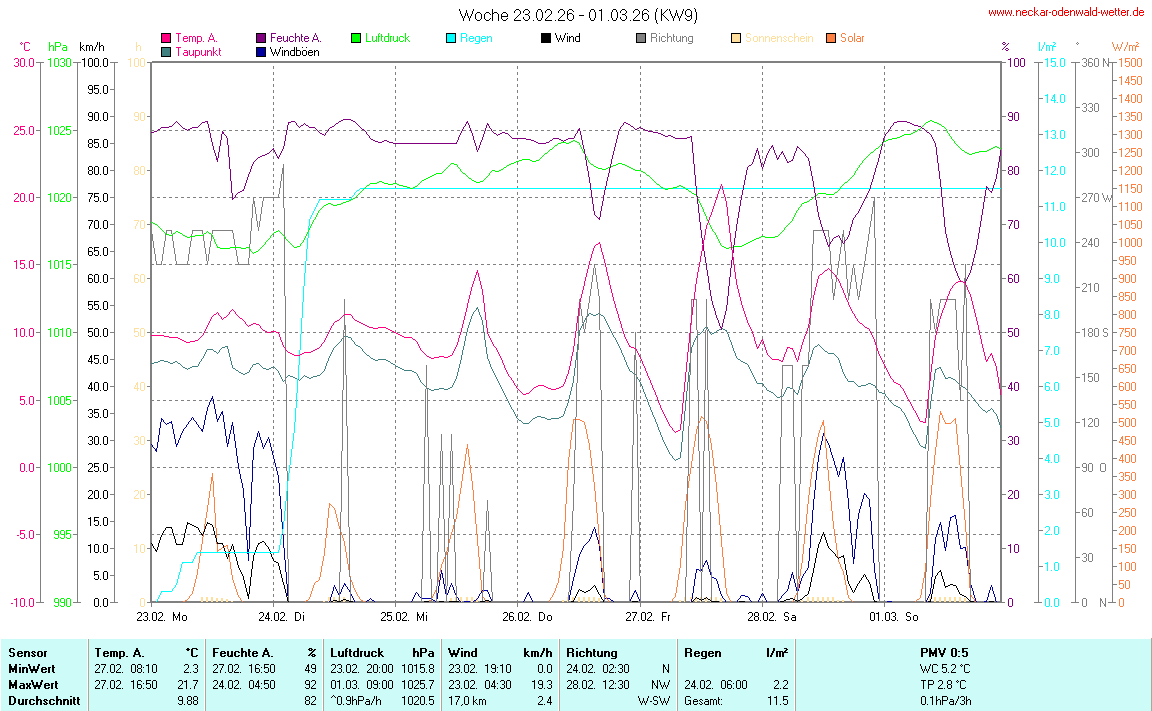The width and height of the screenshot is (1152, 711).
Task: Click the Sonnenschein legend label
Action: pos(780,39)
